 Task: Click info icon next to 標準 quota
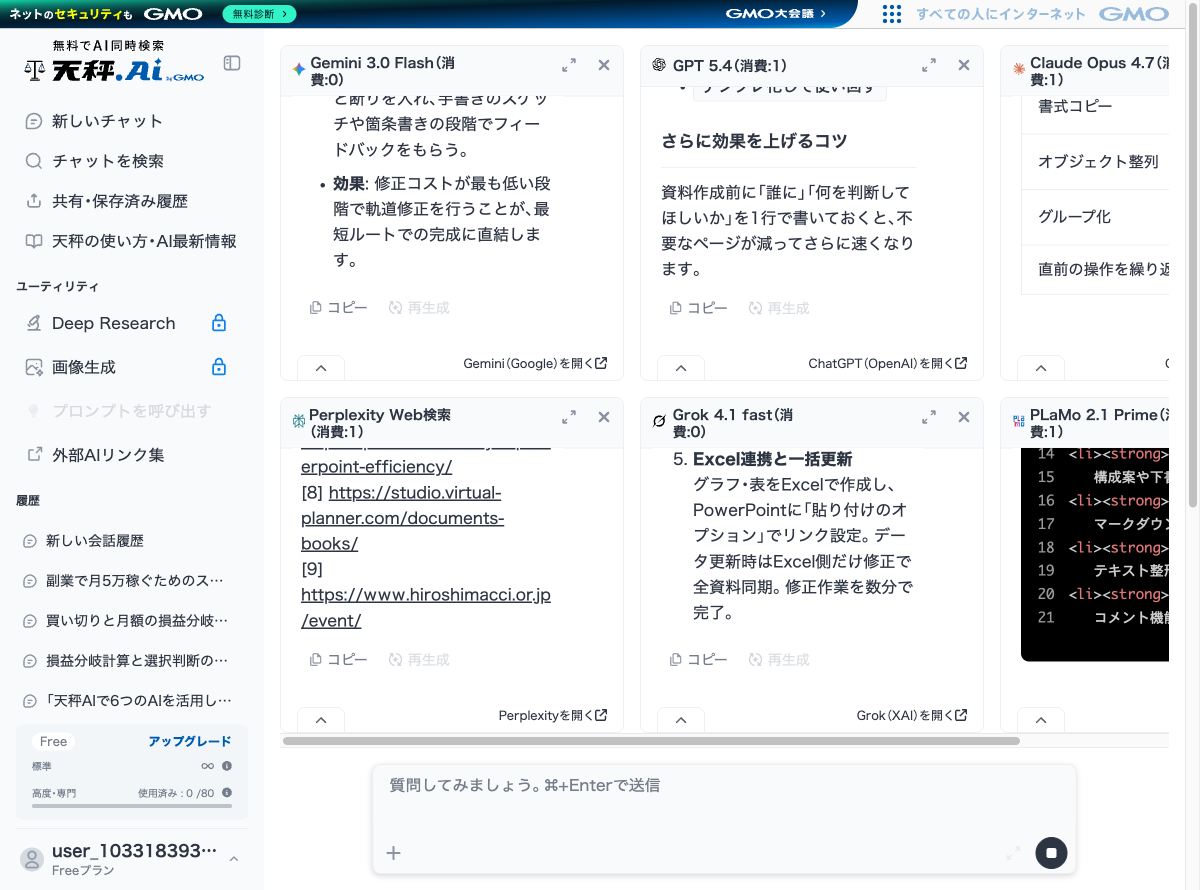tap(227, 766)
